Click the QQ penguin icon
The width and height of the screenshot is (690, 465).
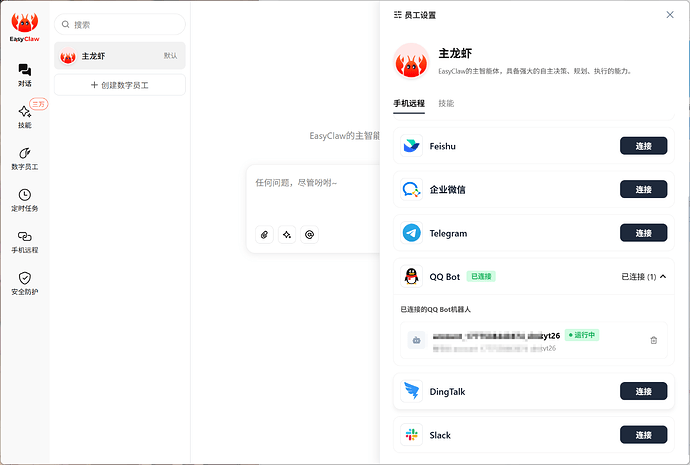411,276
